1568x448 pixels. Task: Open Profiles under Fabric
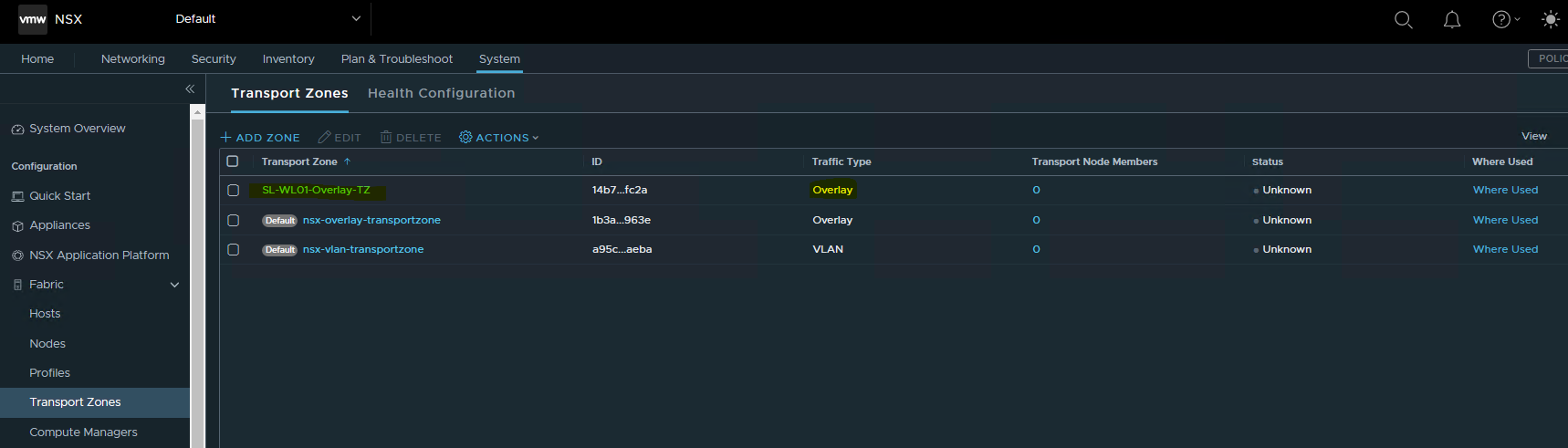tap(49, 373)
